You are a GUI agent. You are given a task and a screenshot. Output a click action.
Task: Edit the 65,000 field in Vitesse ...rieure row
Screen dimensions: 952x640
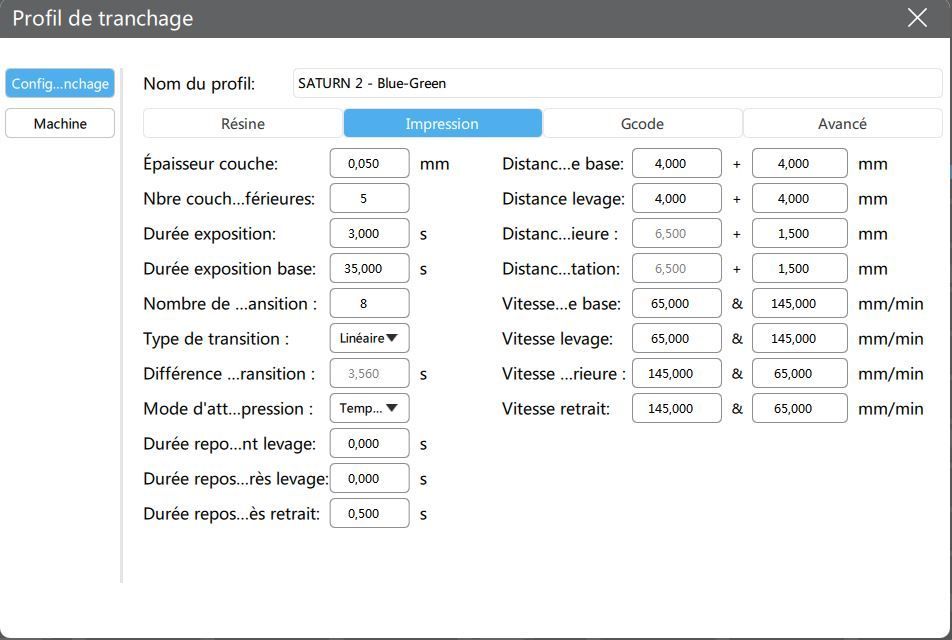(x=800, y=373)
